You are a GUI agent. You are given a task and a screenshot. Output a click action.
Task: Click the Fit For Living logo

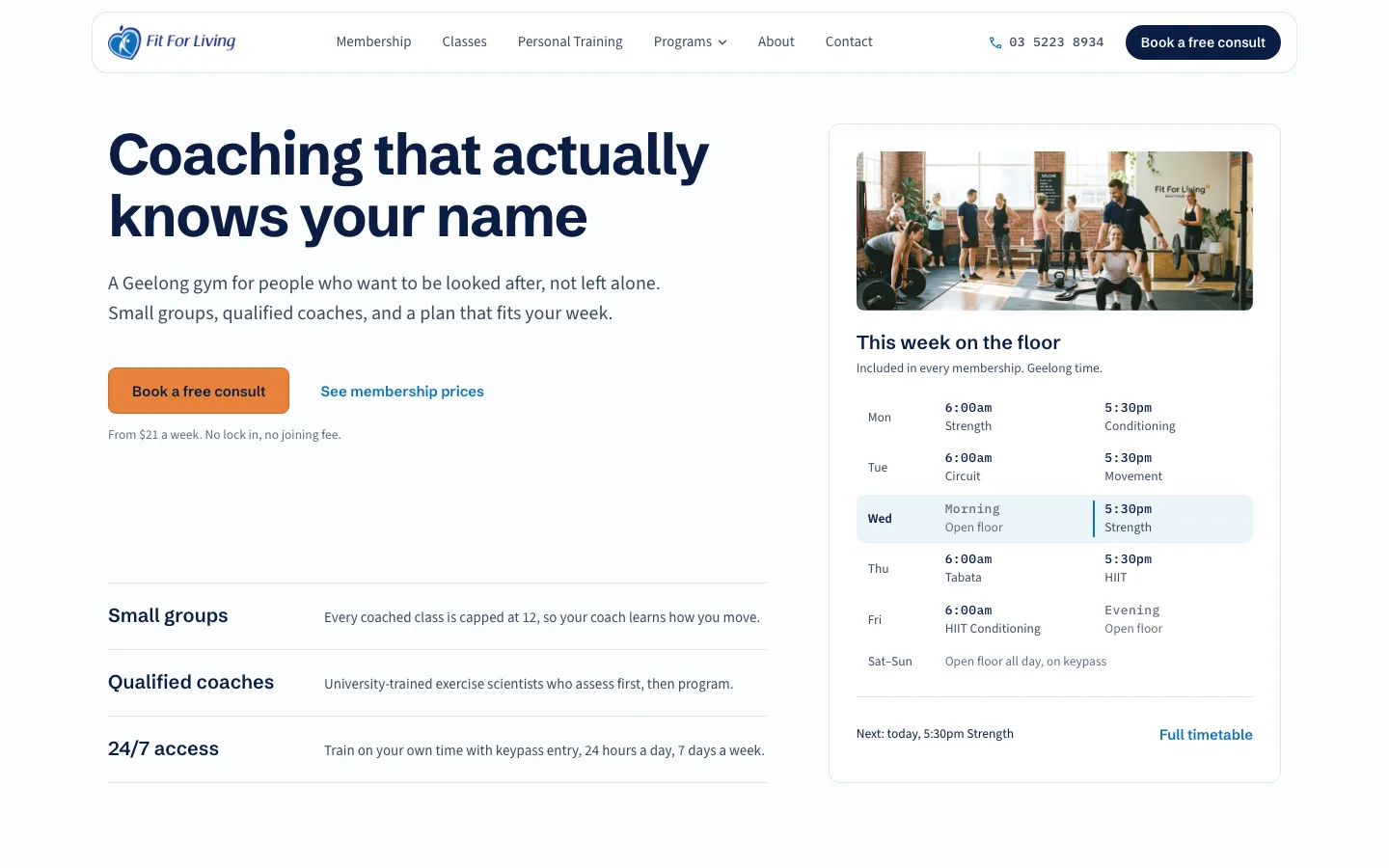coord(172,41)
